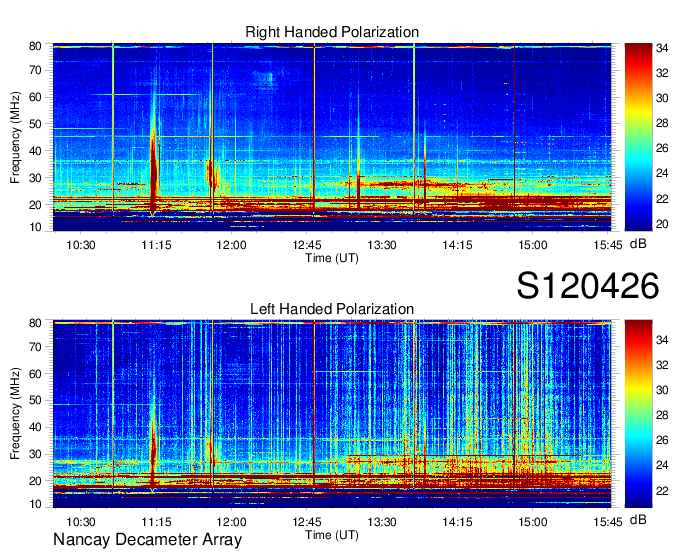Click the 14:15 time tick of Left Handed plot
Viewport: 680px width, 552px height.
457,522
